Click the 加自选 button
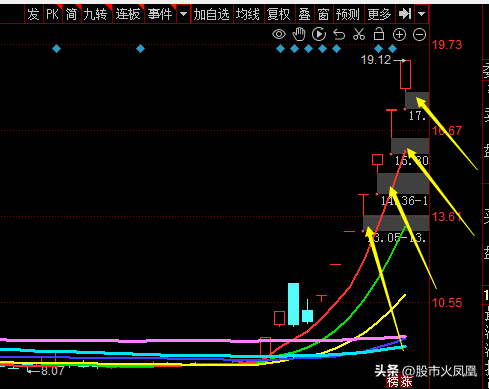This screenshot has width=489, height=389. (212, 14)
